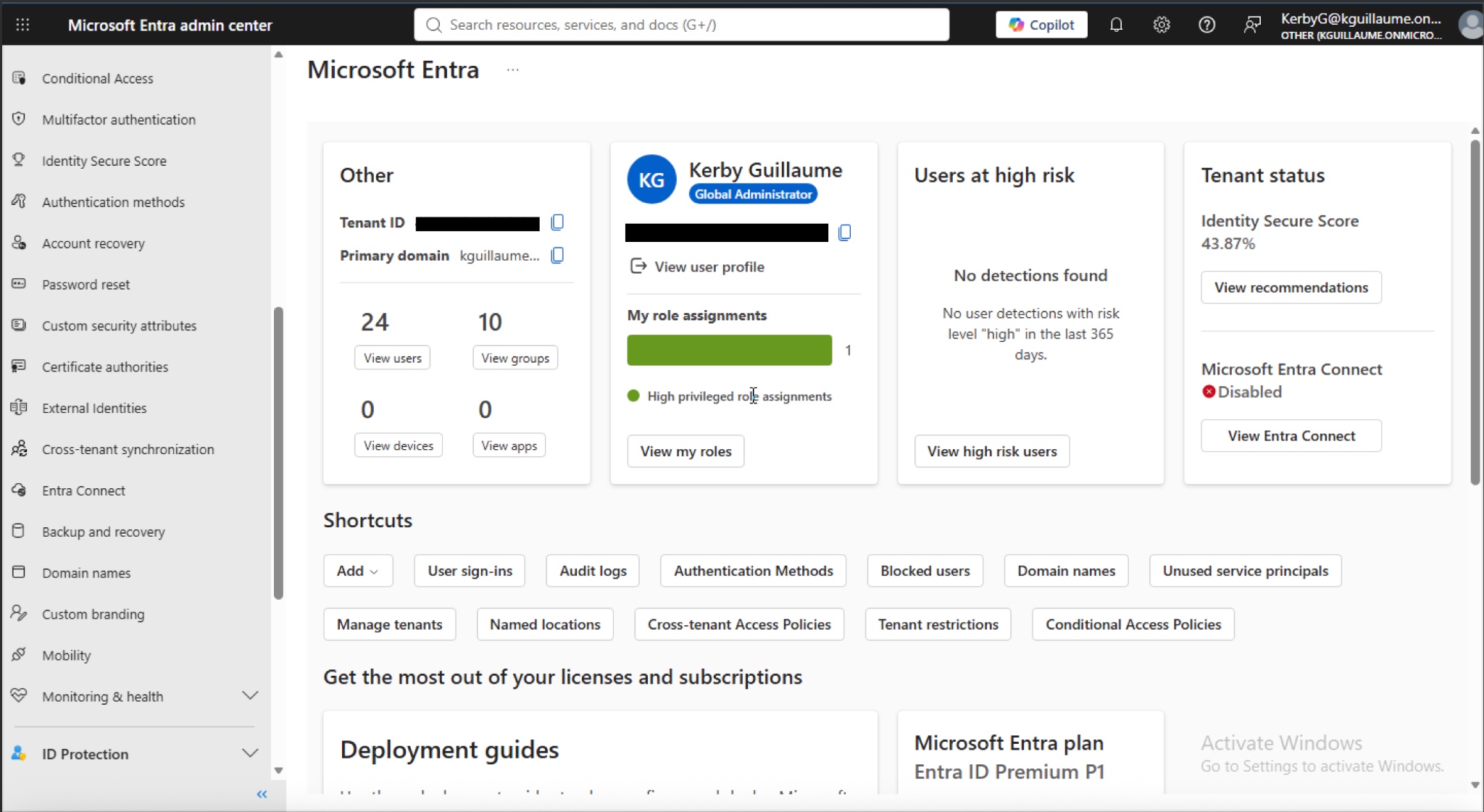Open the help question mark icon

(1206, 25)
